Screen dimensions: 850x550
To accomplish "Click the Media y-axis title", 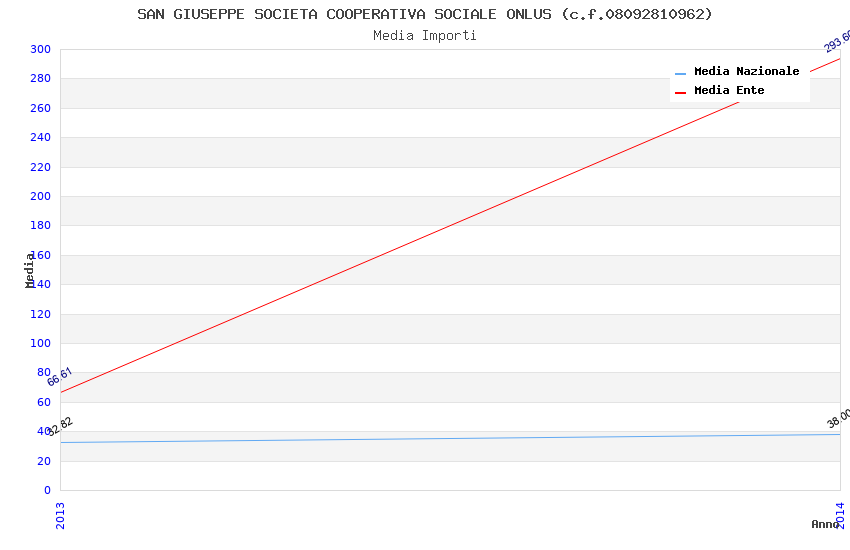I will pos(29,270).
